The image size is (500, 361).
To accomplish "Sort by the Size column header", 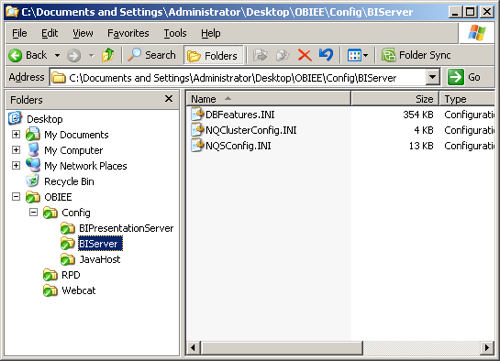I will [x=395, y=99].
